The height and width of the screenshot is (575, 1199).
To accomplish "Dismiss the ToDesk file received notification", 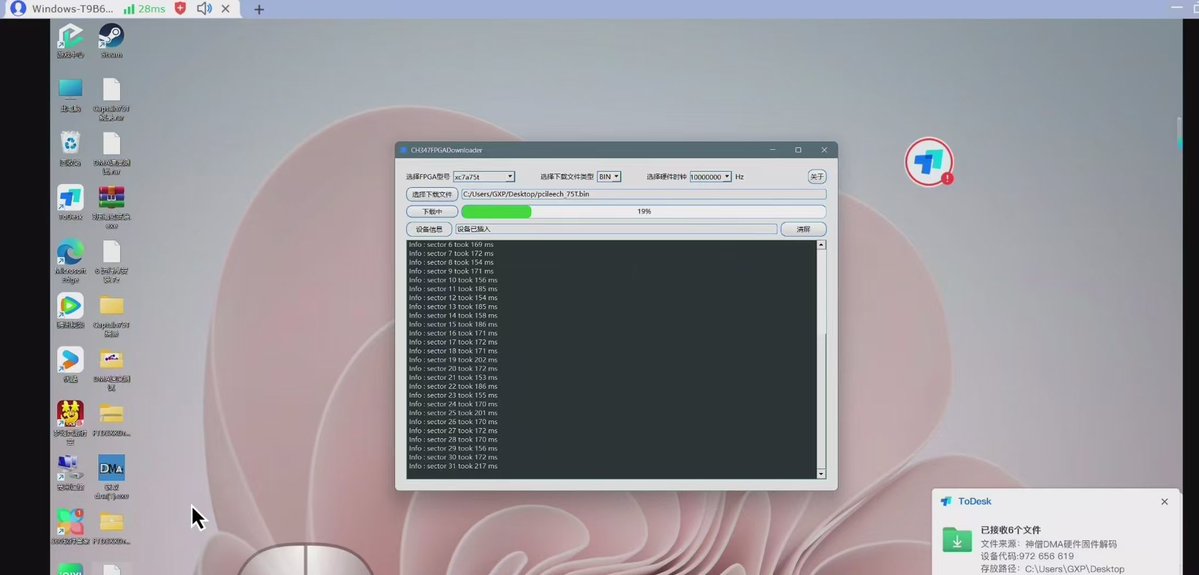I will (x=1165, y=502).
